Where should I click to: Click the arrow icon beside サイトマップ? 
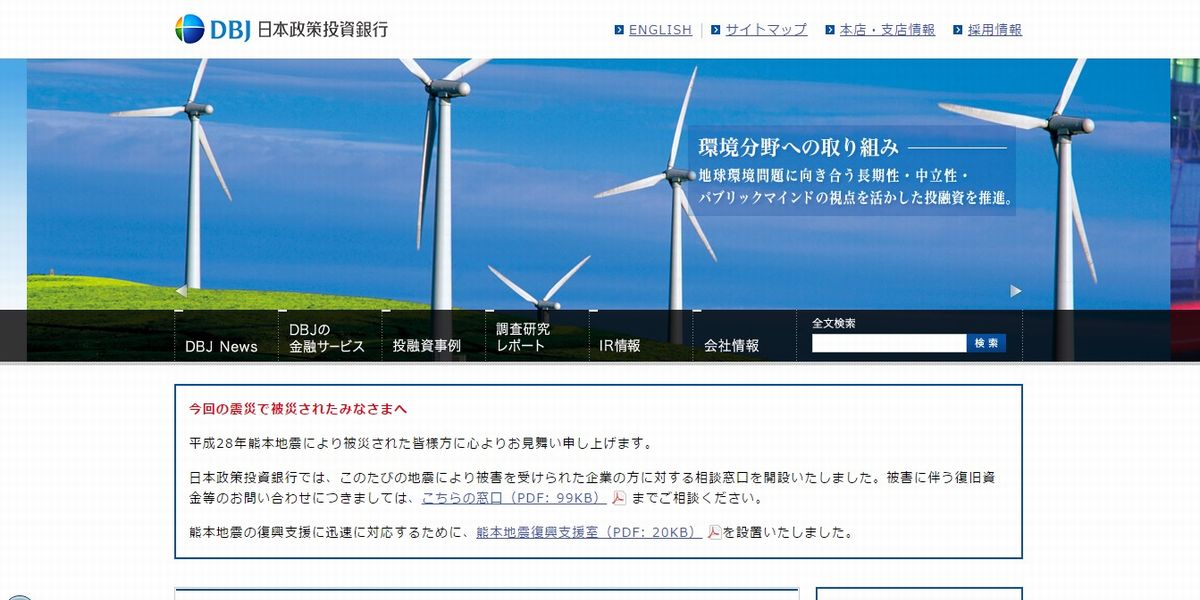click(x=716, y=30)
